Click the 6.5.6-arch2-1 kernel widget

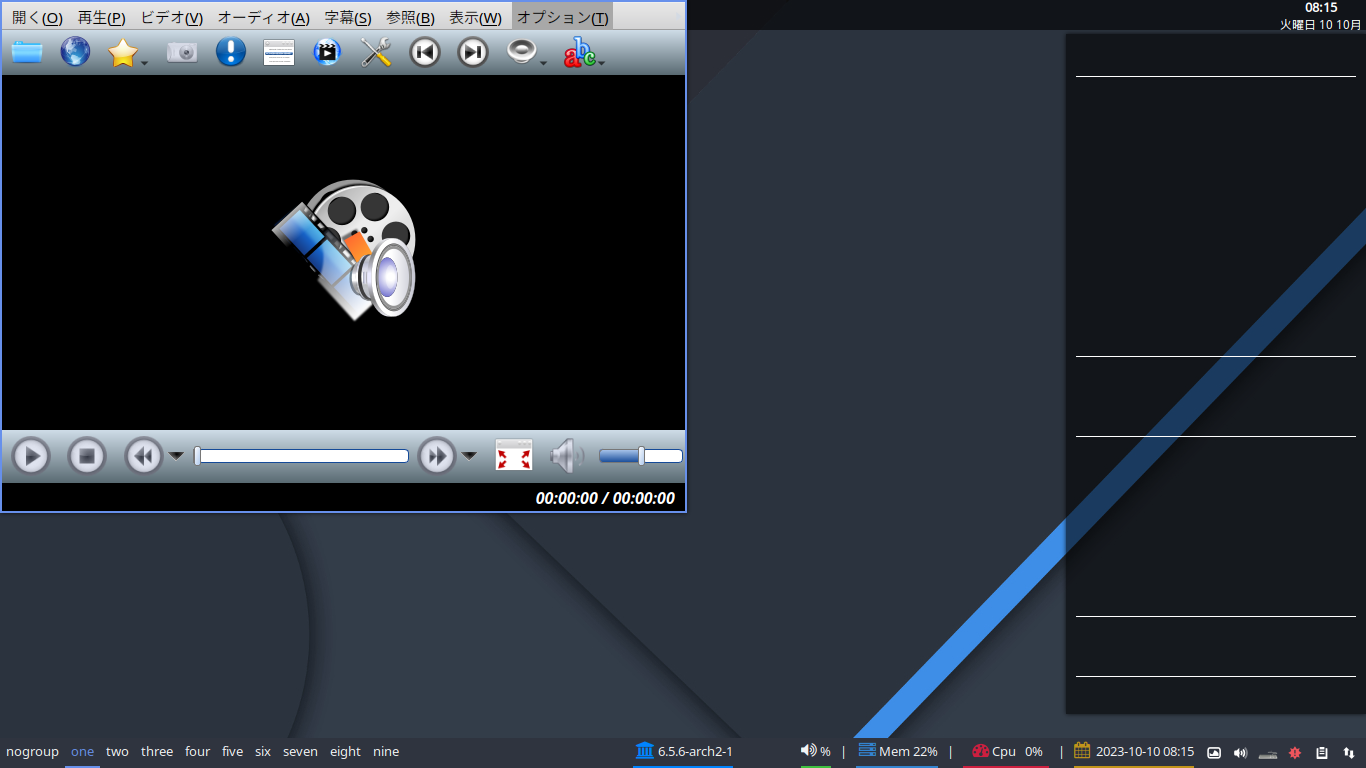tap(684, 751)
